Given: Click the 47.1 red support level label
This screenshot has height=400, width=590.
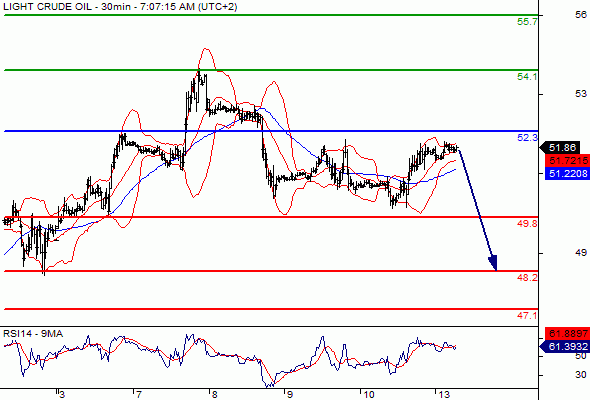Looking at the screenshot, I should coord(527,315).
